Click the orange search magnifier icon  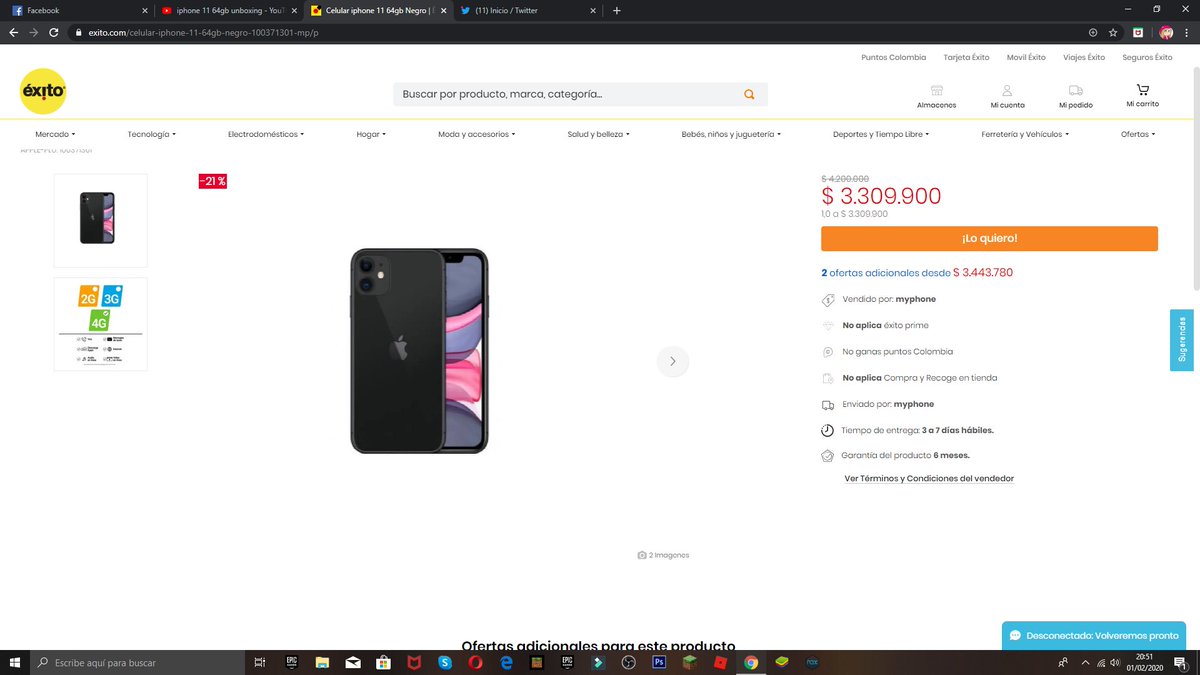pyautogui.click(x=749, y=95)
